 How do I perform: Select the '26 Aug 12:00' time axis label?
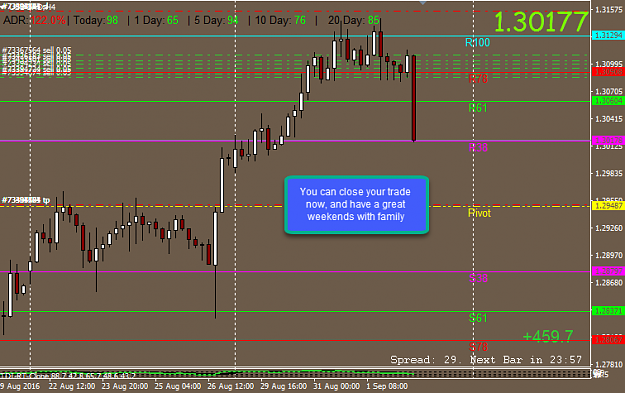(x=231, y=386)
